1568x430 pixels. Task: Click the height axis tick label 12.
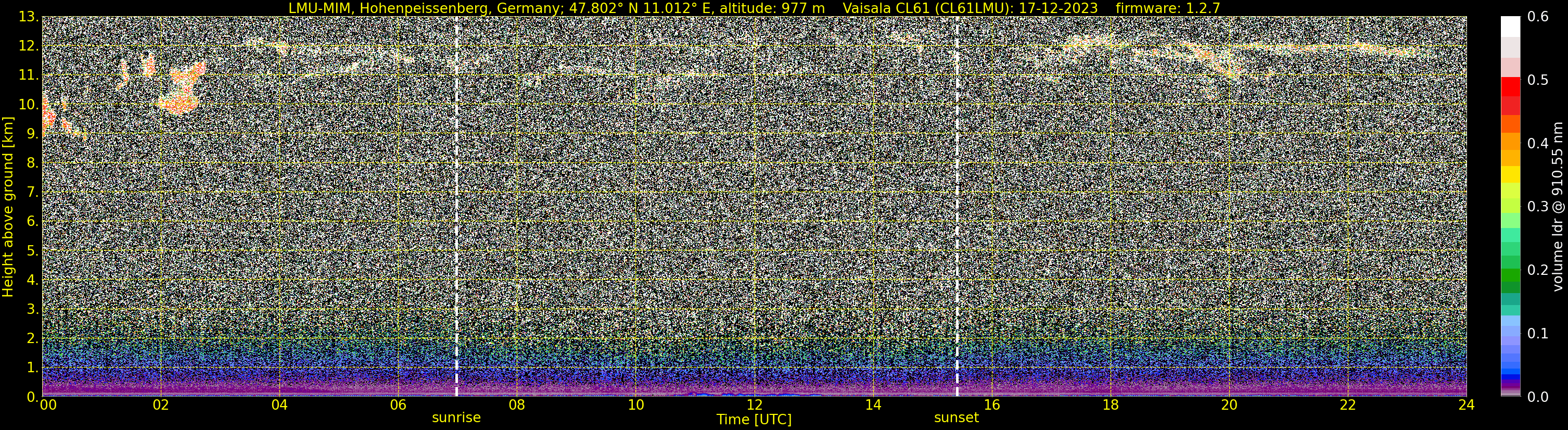(29, 46)
